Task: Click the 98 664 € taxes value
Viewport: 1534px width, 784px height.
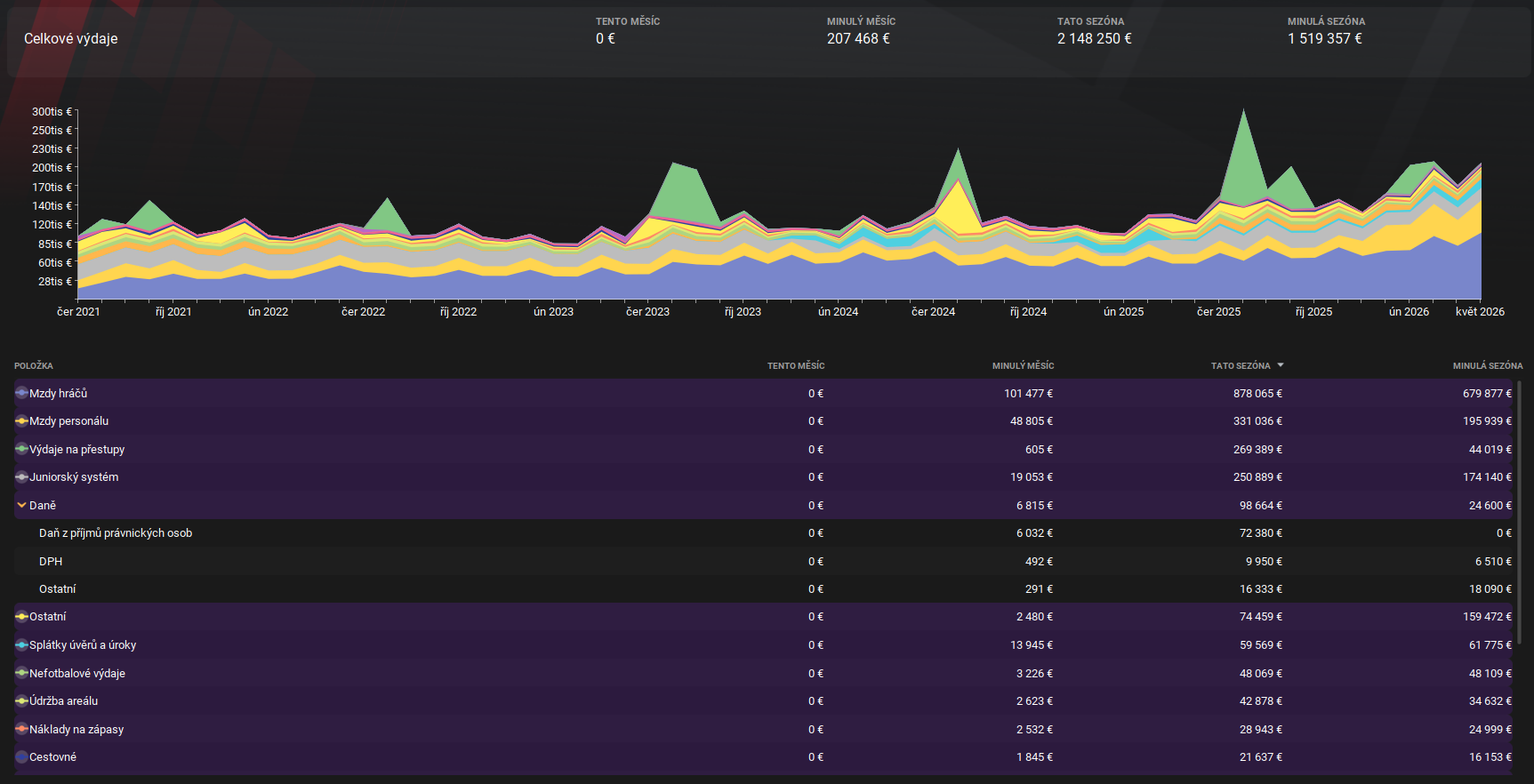Action: [x=1261, y=506]
